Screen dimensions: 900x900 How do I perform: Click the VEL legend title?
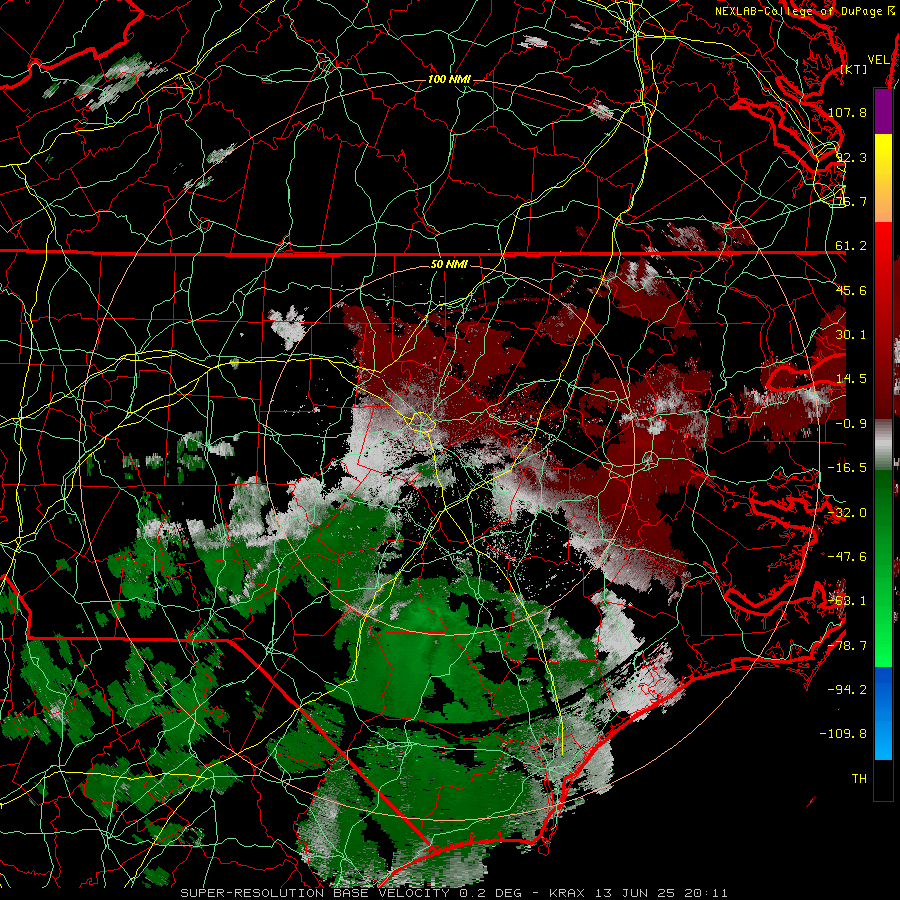(878, 60)
